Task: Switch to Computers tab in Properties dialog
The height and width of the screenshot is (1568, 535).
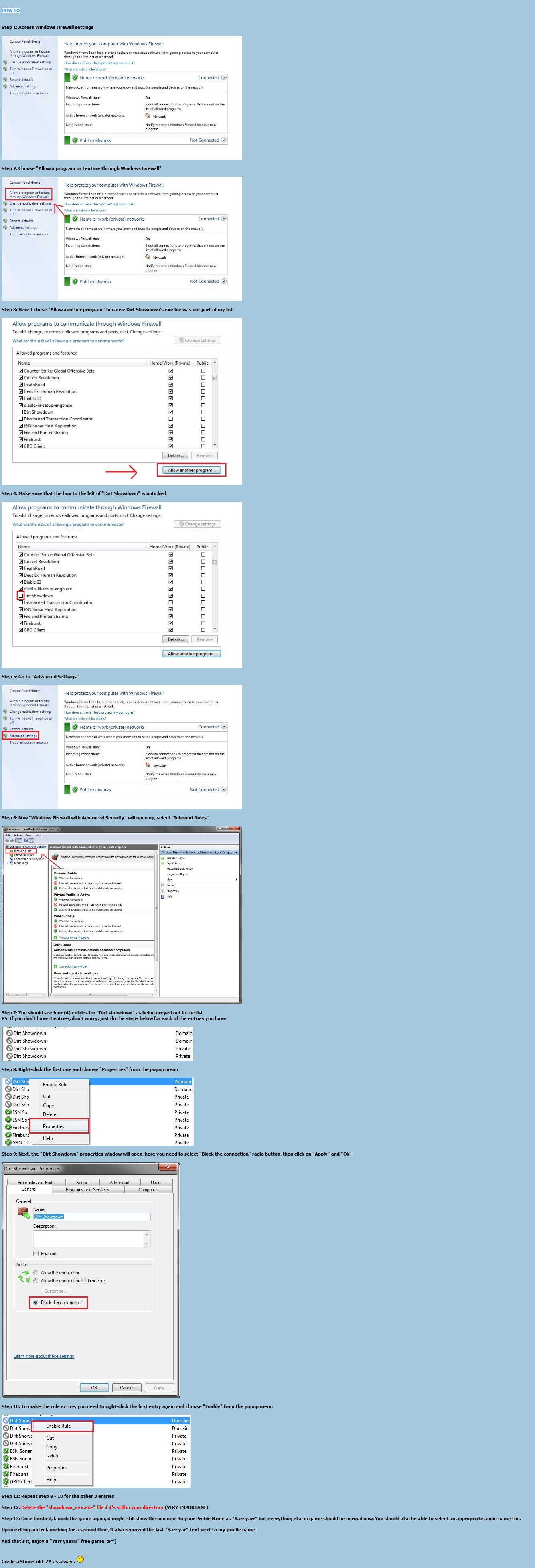Action: (x=148, y=1189)
